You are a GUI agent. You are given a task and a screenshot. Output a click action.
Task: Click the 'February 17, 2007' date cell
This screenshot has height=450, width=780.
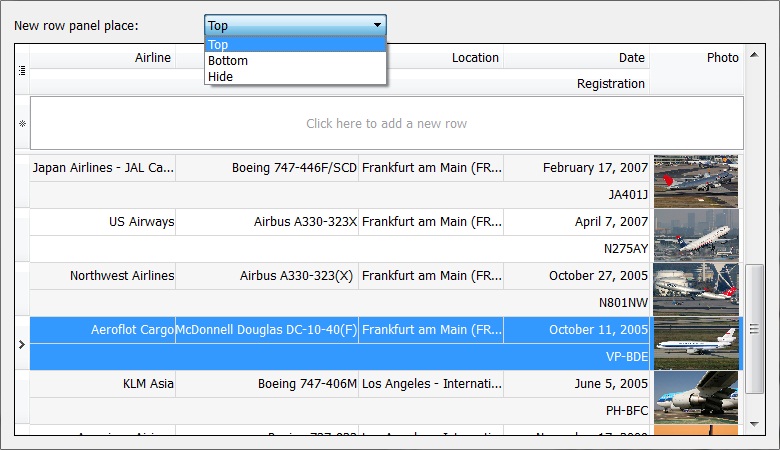coord(577,168)
